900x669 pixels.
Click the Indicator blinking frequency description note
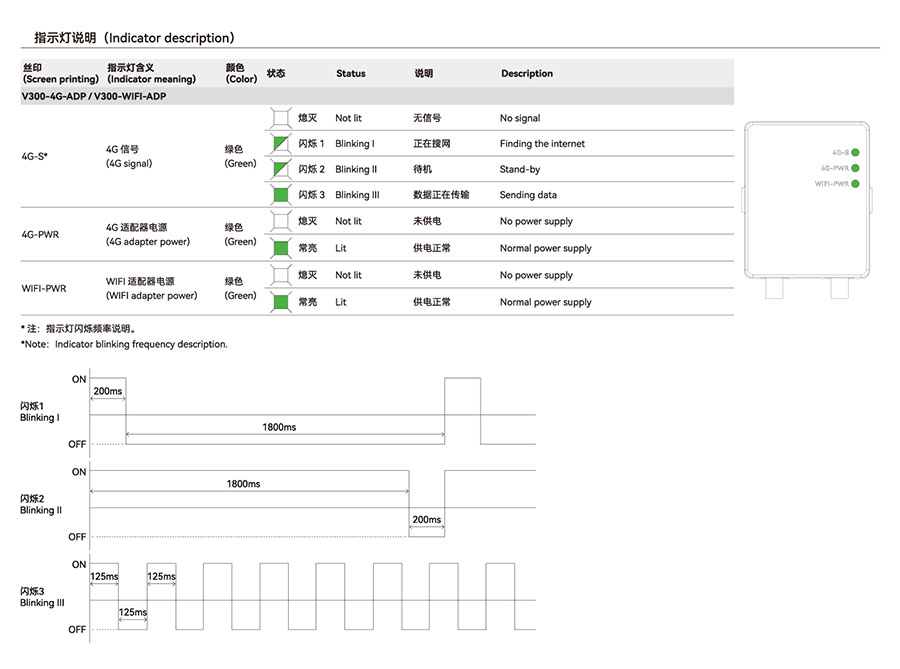pos(124,344)
